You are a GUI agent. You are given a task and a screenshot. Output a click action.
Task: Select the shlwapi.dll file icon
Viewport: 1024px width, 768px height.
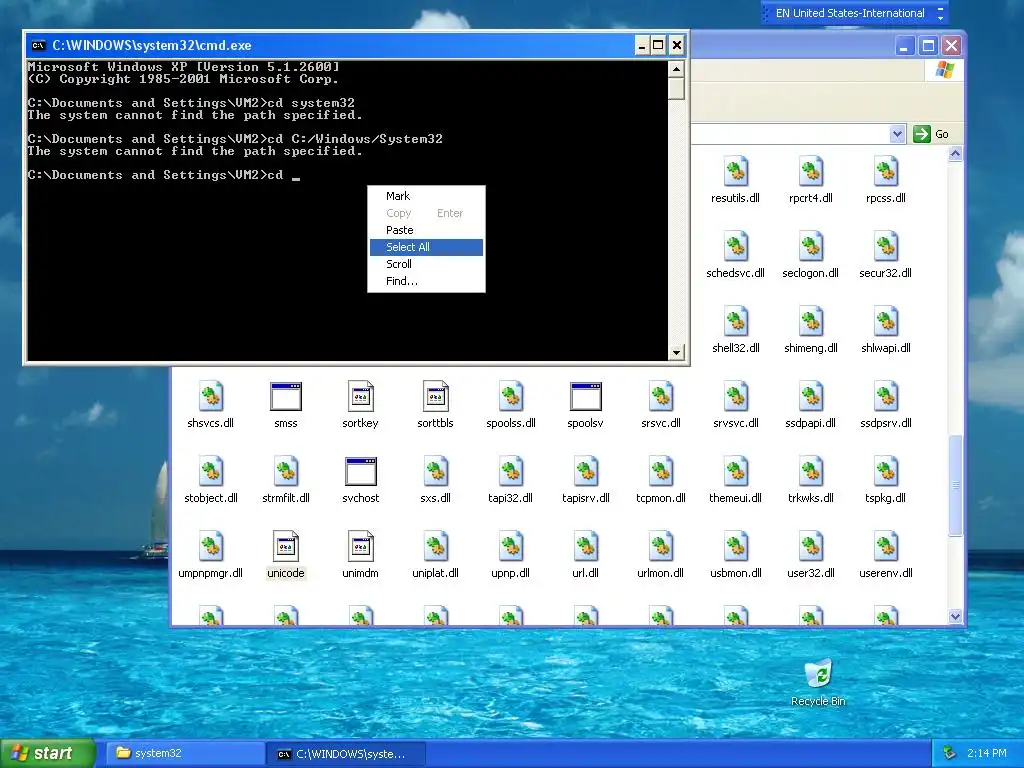886,322
